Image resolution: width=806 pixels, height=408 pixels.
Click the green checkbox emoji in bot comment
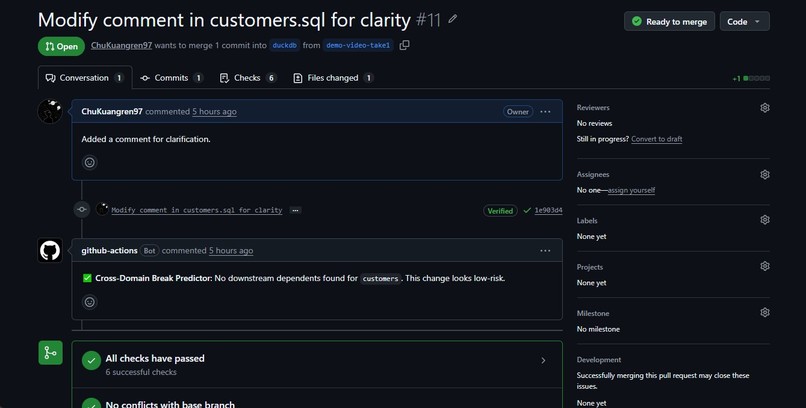pyautogui.click(x=87, y=278)
